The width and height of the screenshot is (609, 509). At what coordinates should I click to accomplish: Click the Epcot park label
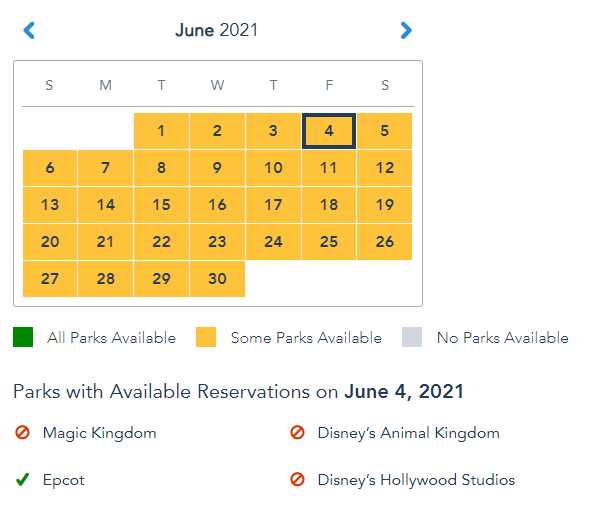click(x=64, y=480)
